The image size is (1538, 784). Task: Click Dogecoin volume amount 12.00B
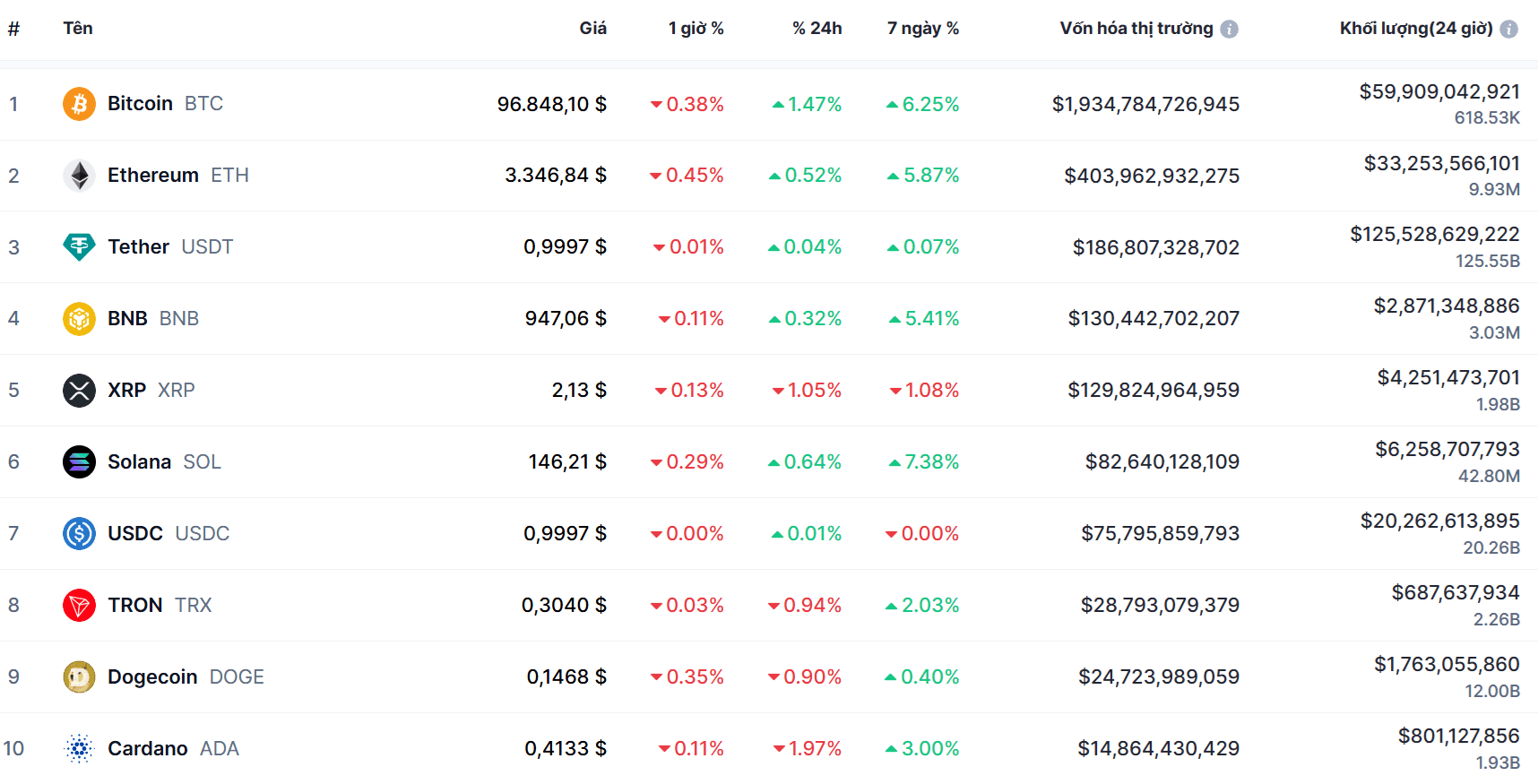click(x=1492, y=691)
